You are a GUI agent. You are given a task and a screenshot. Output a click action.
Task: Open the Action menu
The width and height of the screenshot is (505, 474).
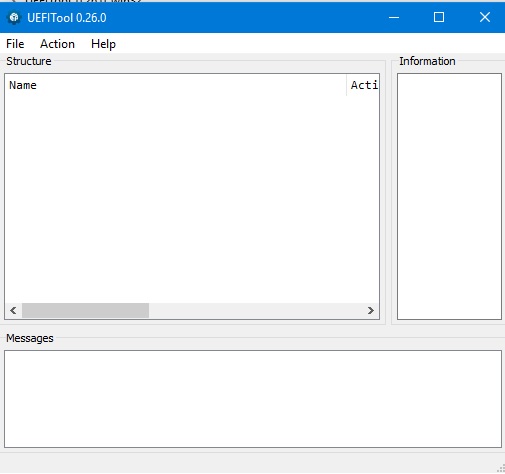[x=57, y=44]
